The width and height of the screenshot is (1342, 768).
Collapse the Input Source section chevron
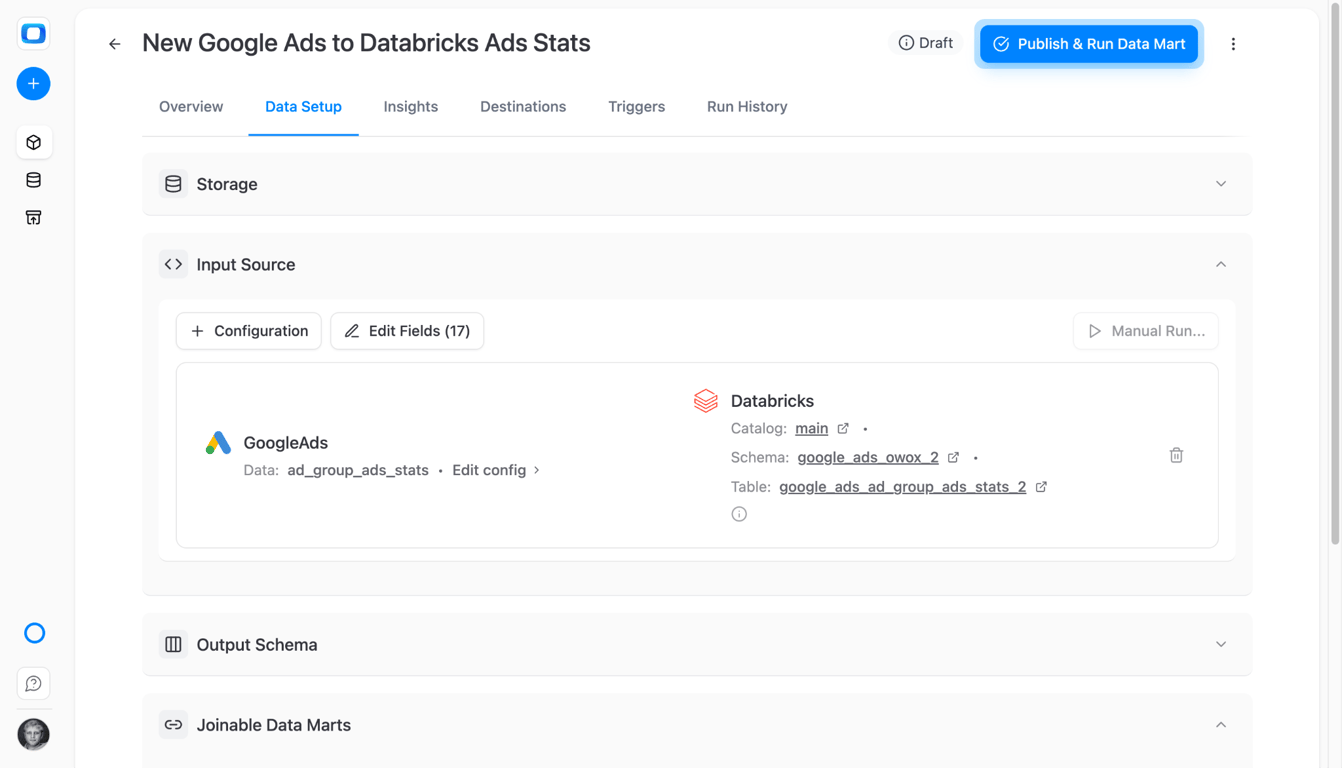tap(1221, 265)
